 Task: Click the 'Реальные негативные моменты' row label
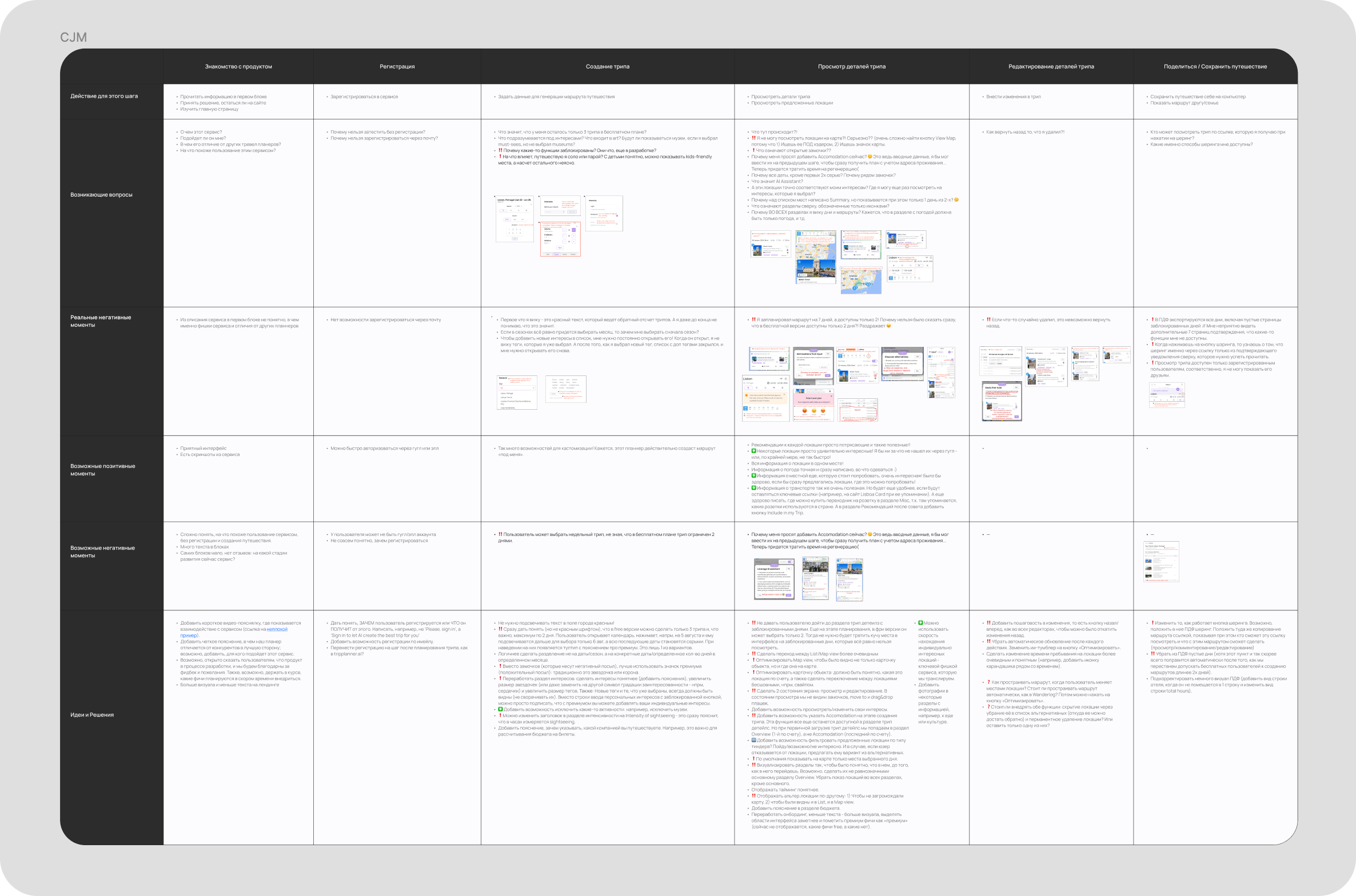(101, 321)
